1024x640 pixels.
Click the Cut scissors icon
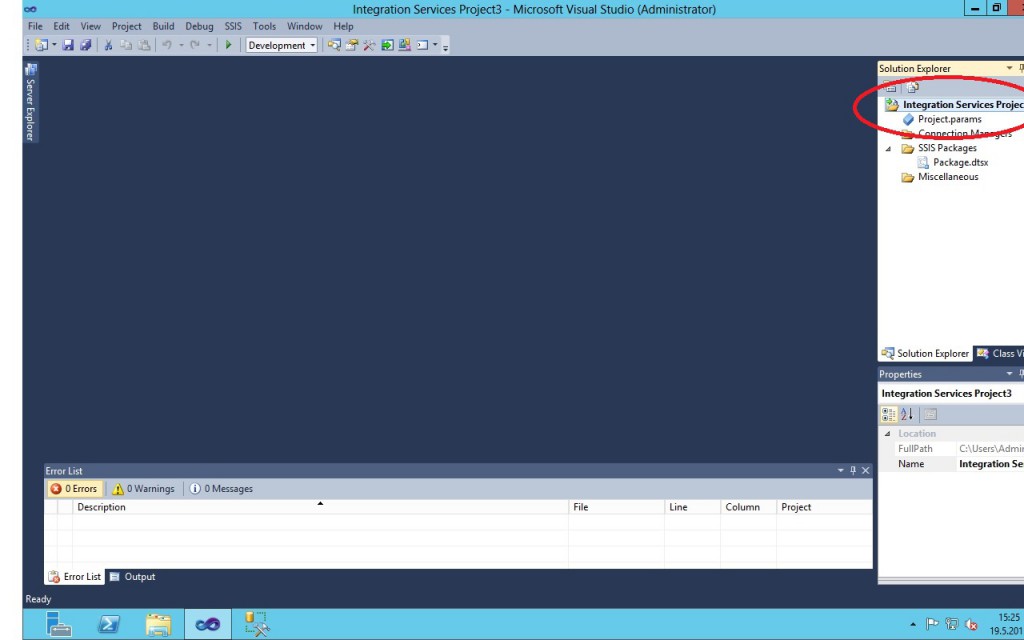[x=109, y=45]
